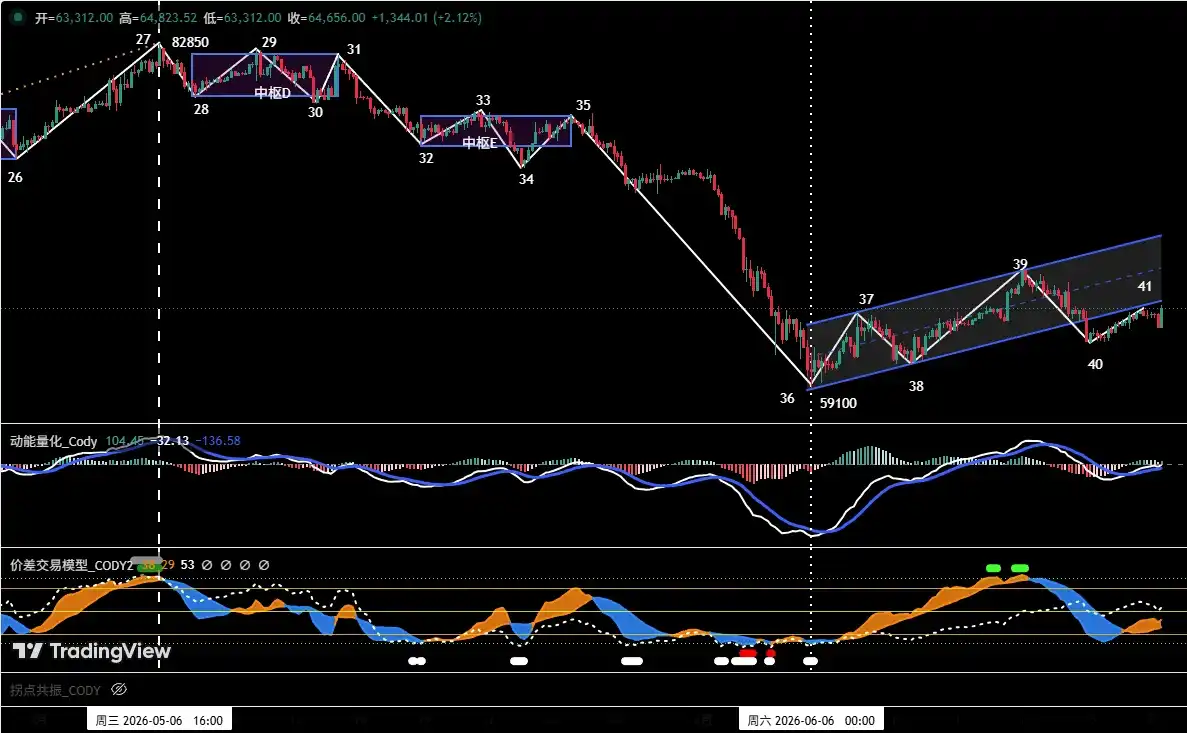Click the red signal marker in 价差交易模型 pane

[x=748, y=652]
